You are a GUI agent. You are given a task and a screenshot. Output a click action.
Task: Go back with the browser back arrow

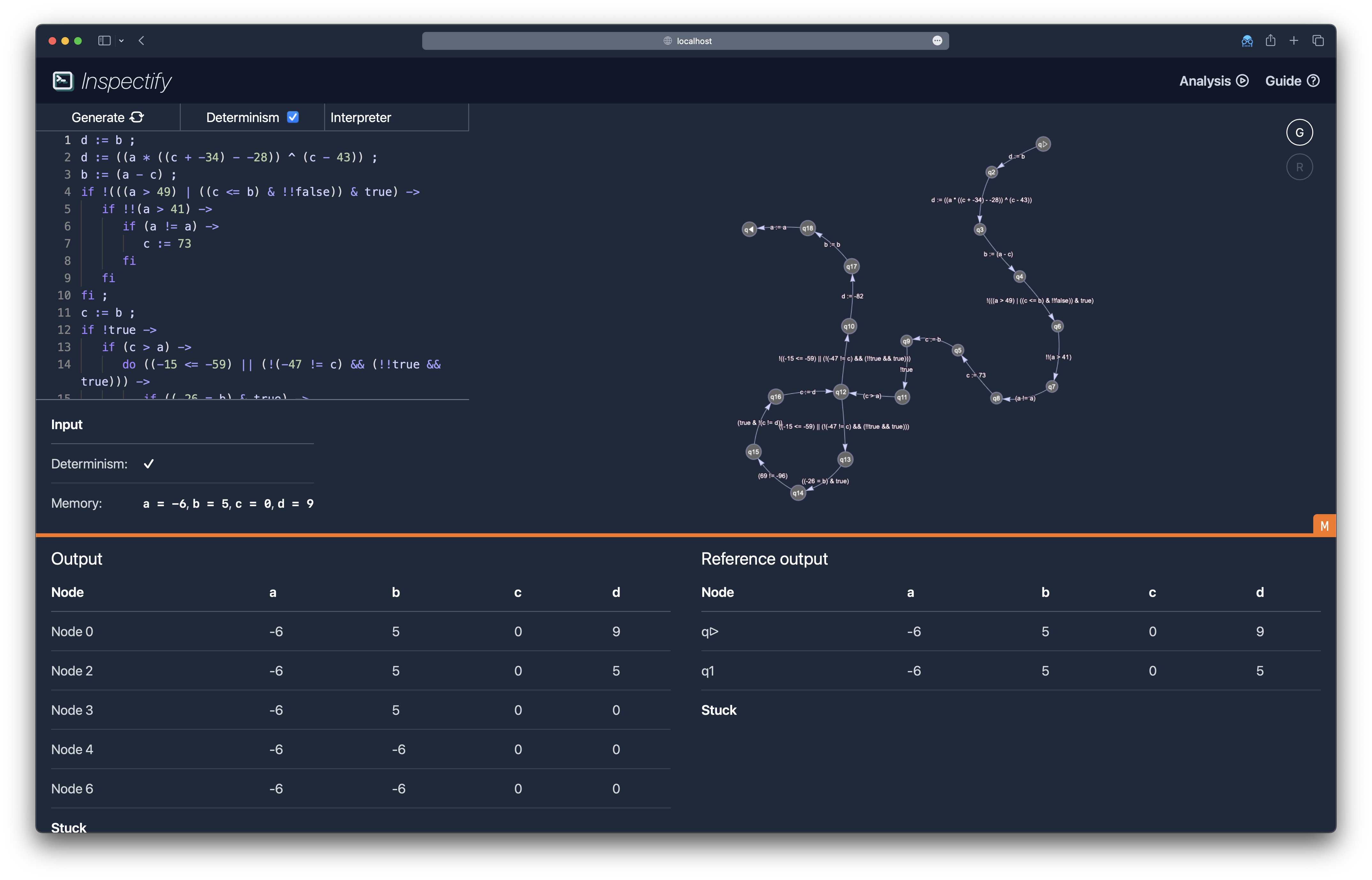[x=141, y=41]
